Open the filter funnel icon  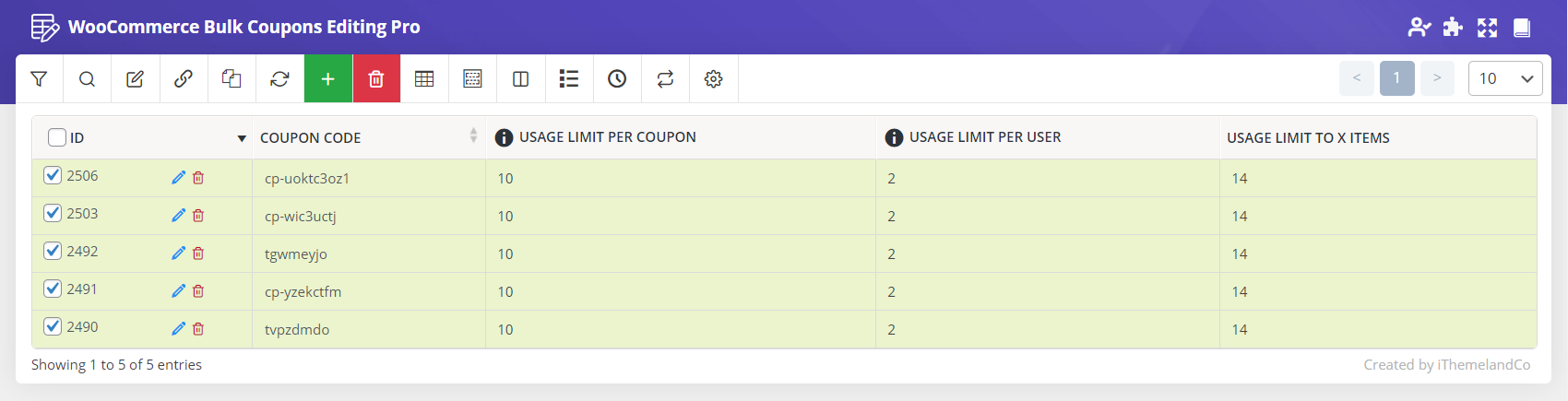pos(39,79)
